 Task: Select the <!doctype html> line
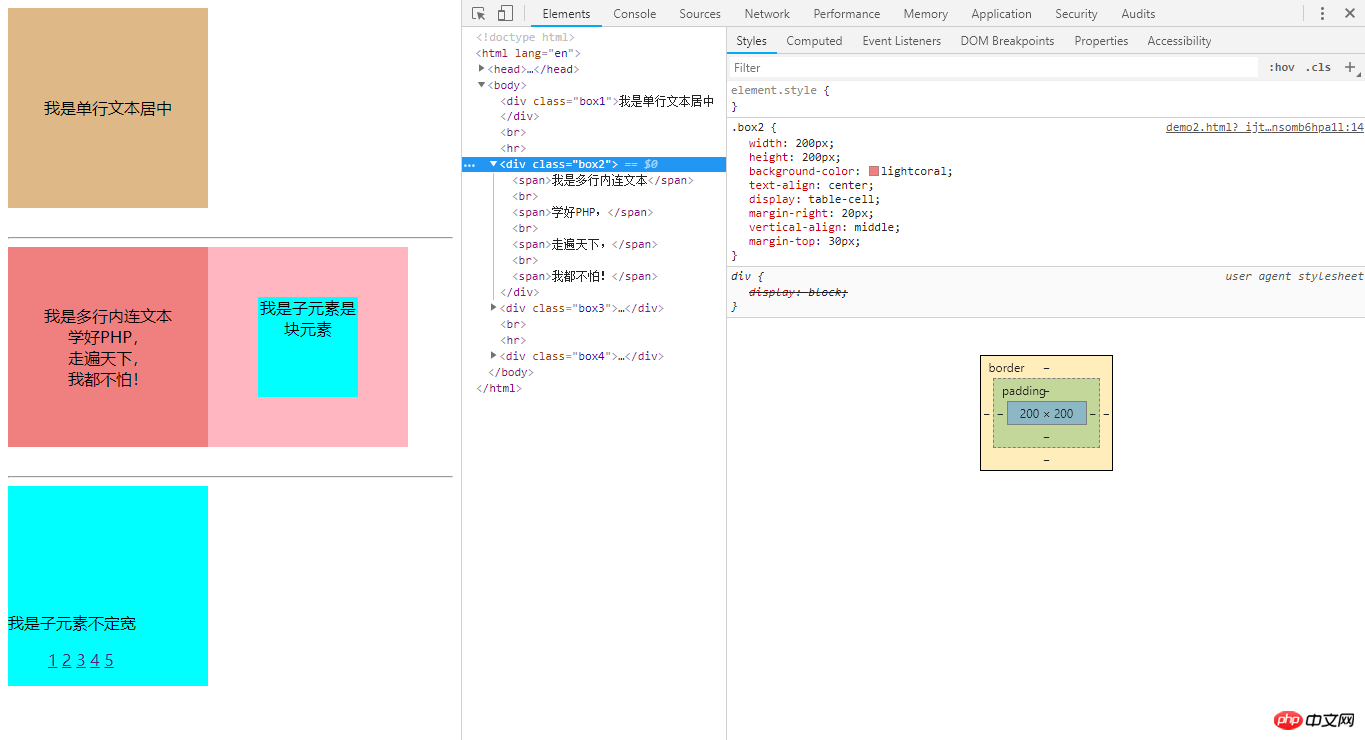click(x=525, y=37)
